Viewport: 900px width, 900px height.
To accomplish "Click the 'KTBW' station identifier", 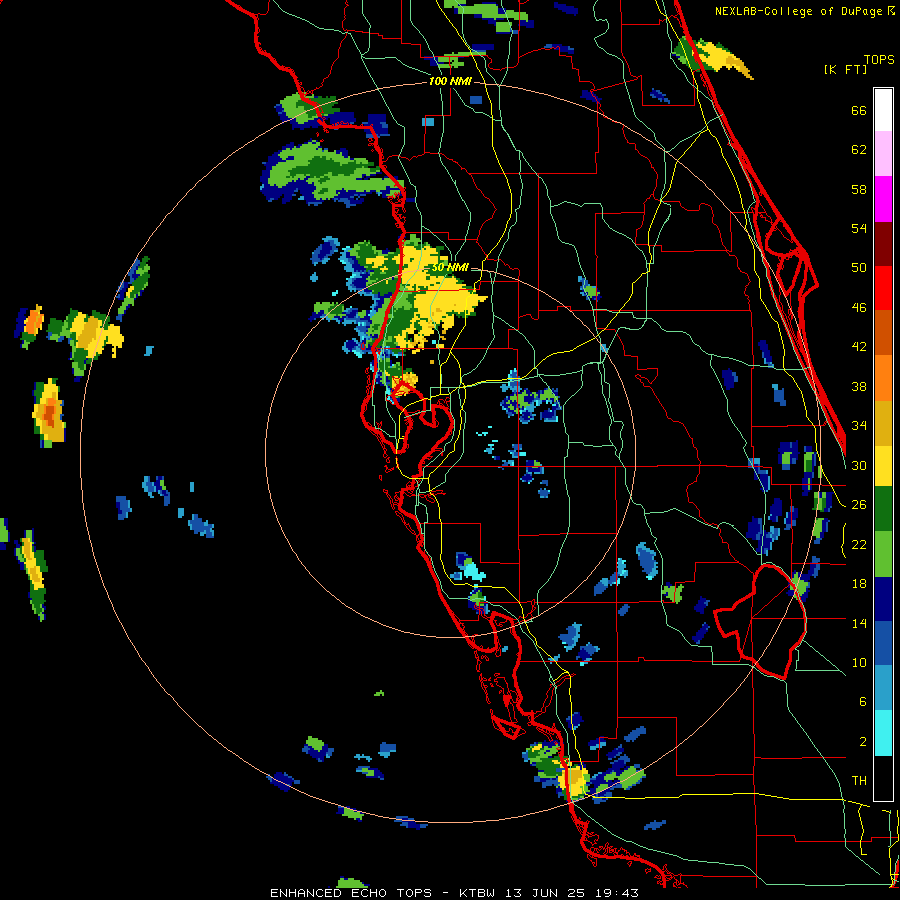I will tap(480, 893).
